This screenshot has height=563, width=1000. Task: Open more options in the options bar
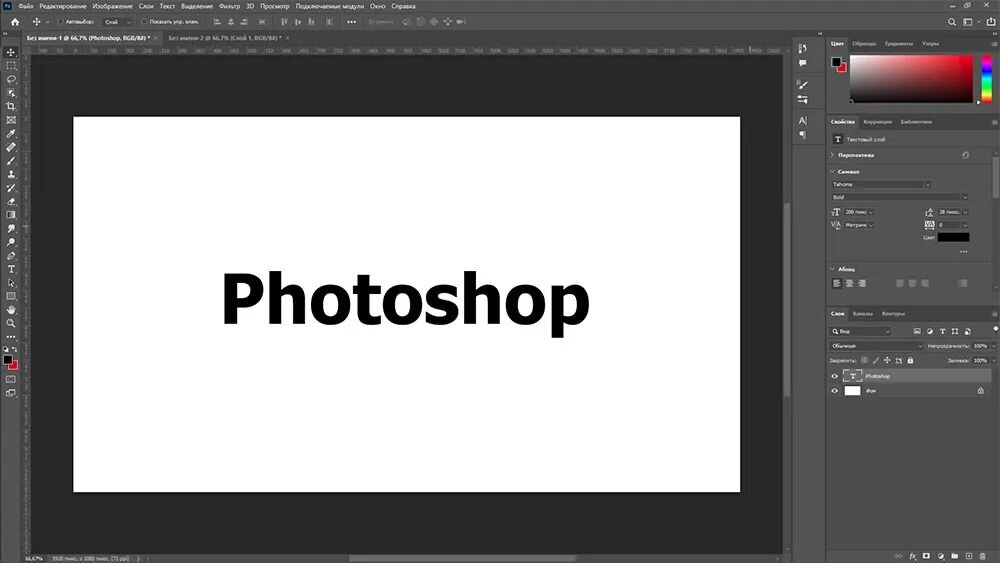pos(351,22)
